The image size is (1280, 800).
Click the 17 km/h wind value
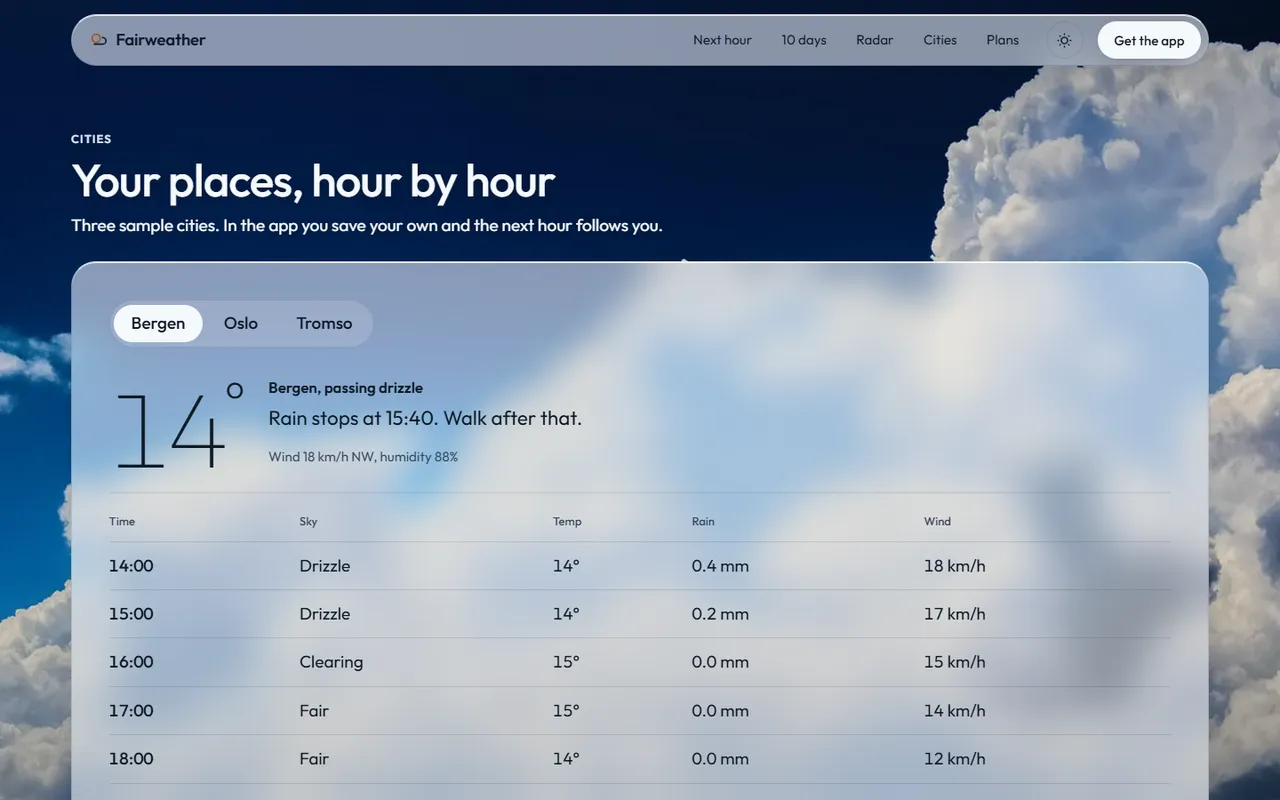[954, 614]
